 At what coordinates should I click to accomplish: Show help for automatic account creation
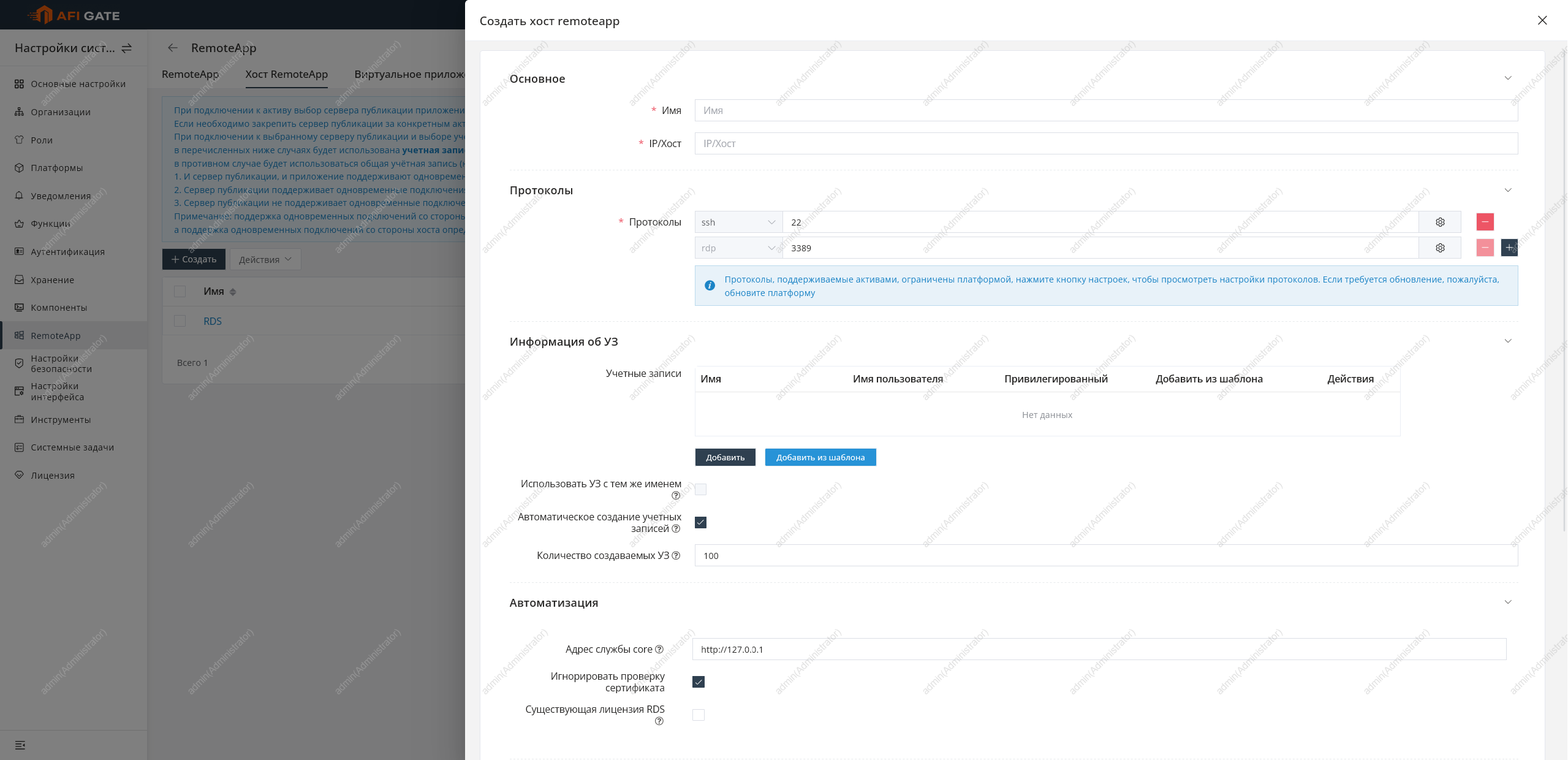pos(676,528)
